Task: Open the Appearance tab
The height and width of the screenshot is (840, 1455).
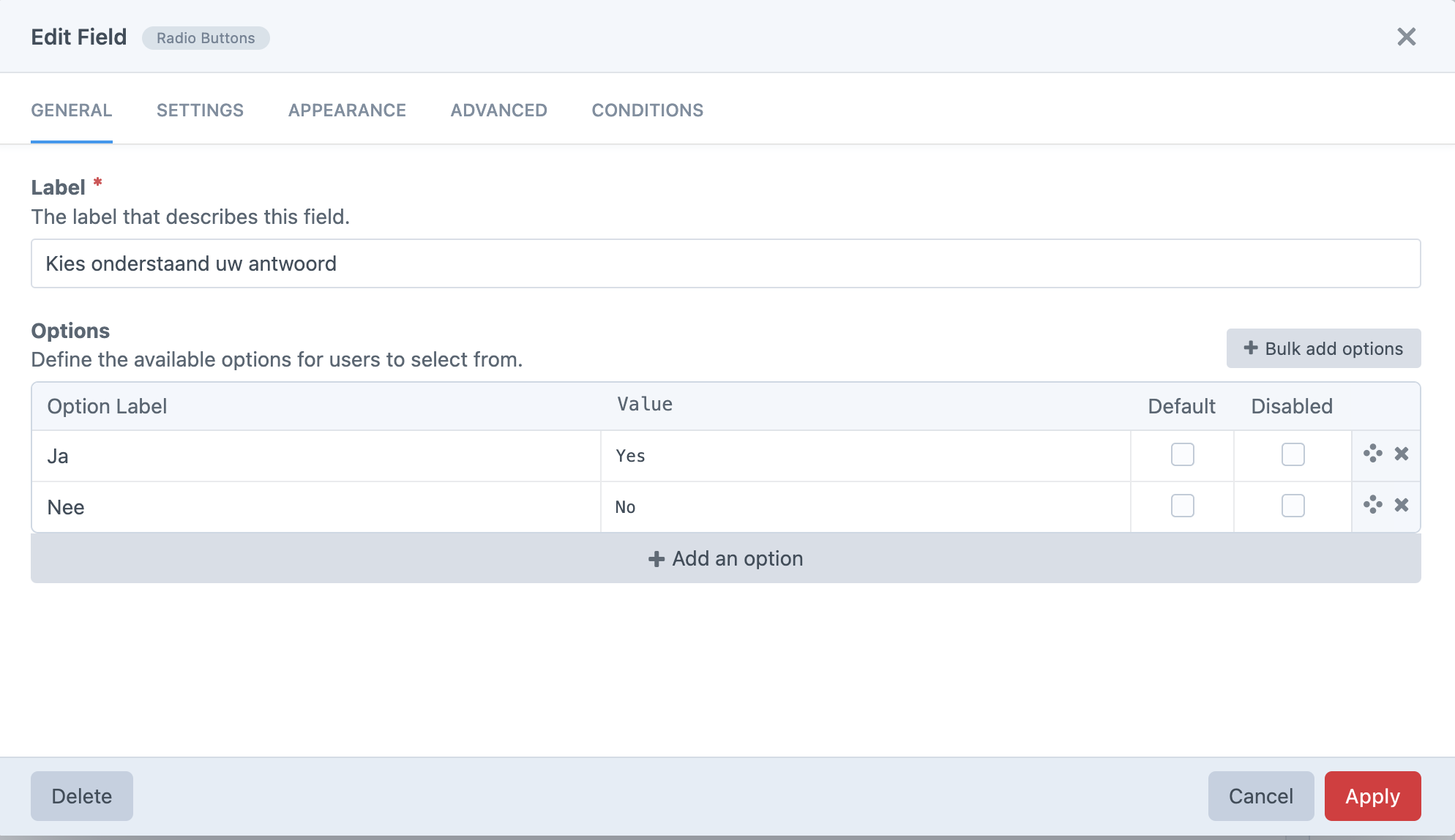Action: pyautogui.click(x=346, y=110)
